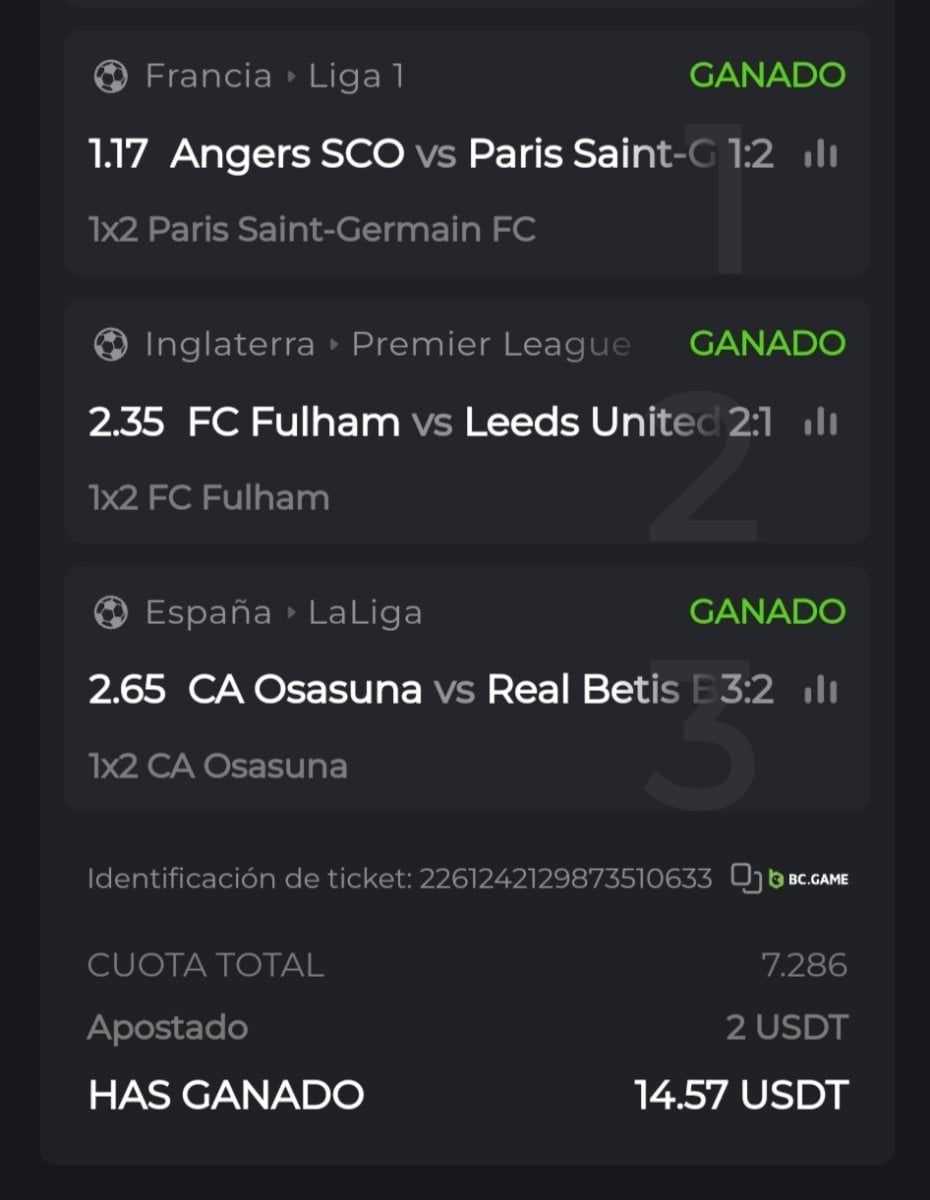Click the BC.GAME logo

[809, 879]
